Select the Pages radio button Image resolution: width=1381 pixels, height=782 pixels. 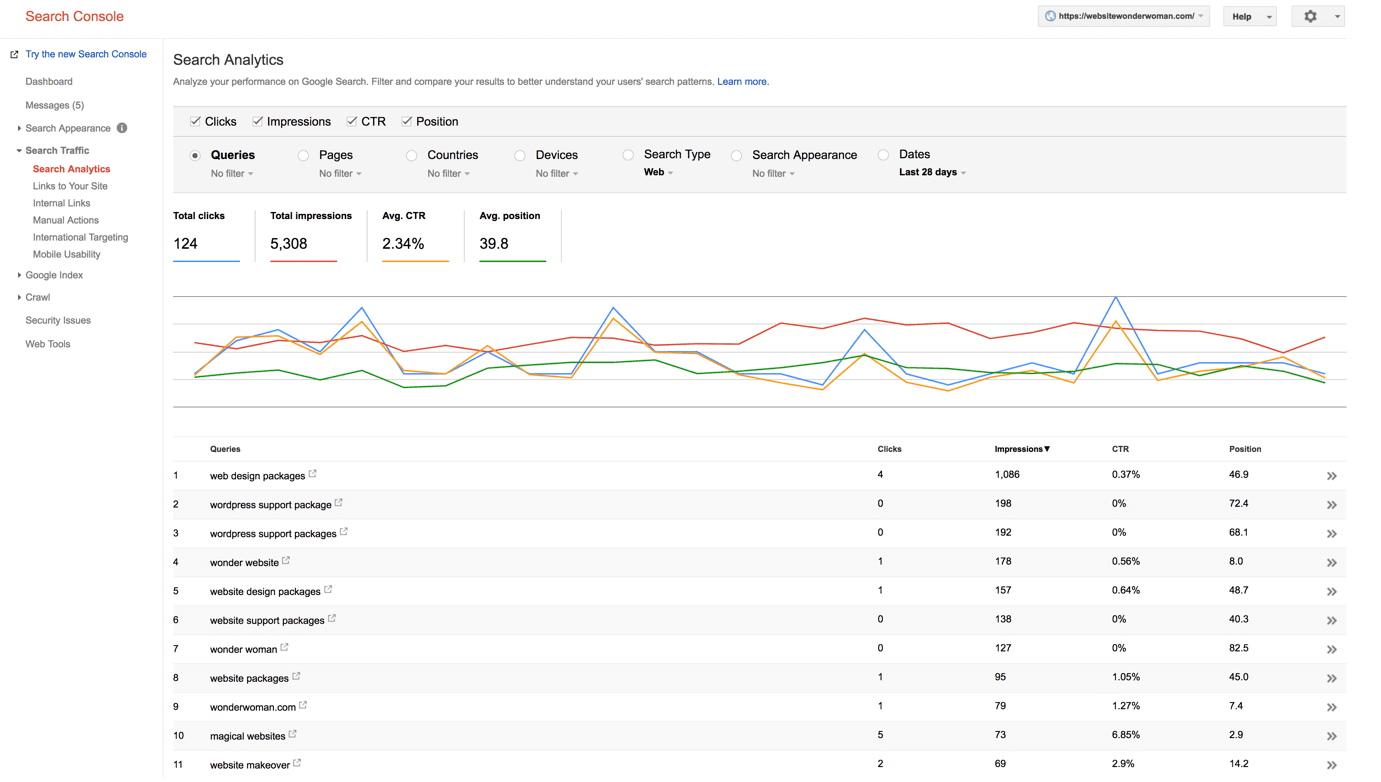pyautogui.click(x=303, y=155)
